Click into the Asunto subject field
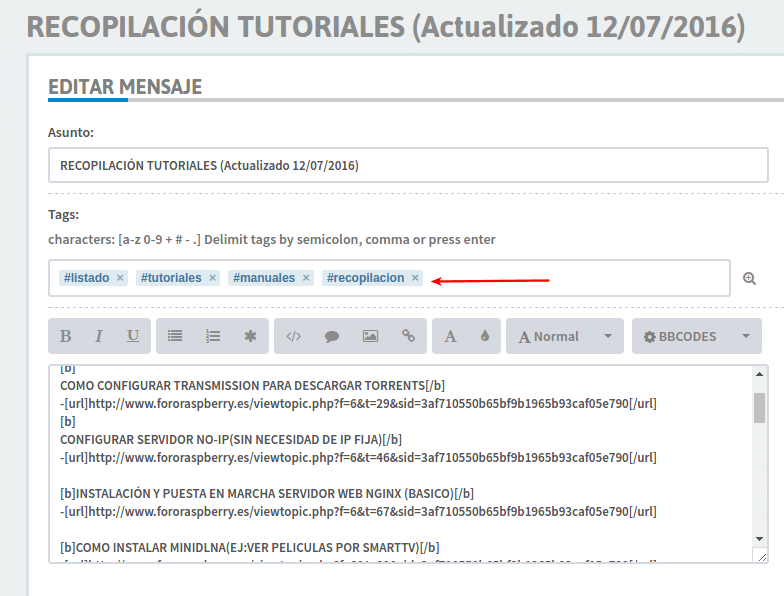The height and width of the screenshot is (596, 784). (x=408, y=165)
